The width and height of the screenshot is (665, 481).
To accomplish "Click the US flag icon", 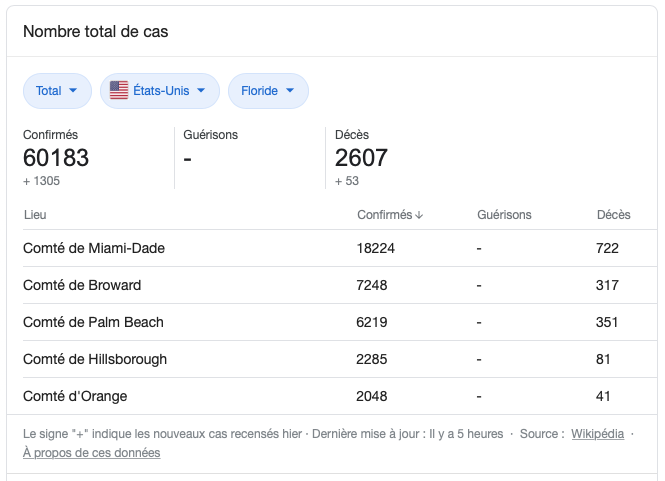I will pos(119,90).
